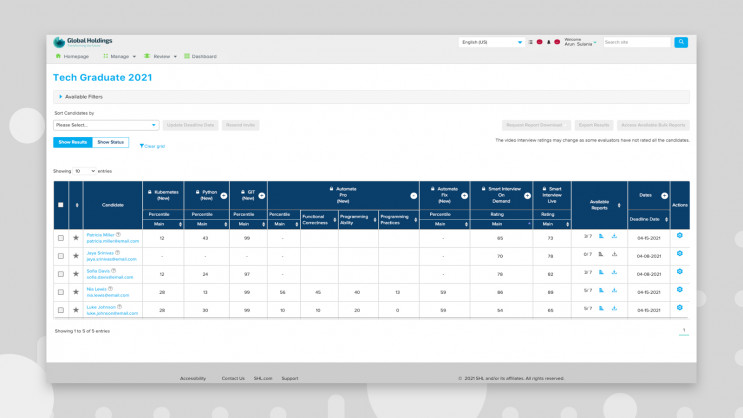Tick the checkbox for Nia Lewis
This screenshot has width=743, height=418.
[61, 292]
